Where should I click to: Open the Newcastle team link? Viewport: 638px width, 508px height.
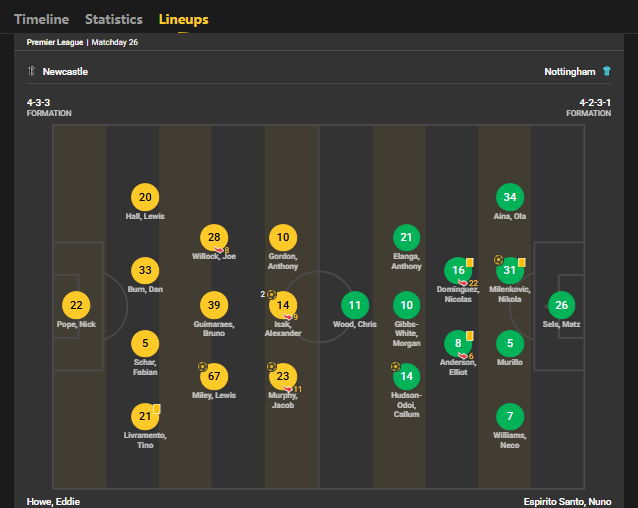(x=65, y=72)
